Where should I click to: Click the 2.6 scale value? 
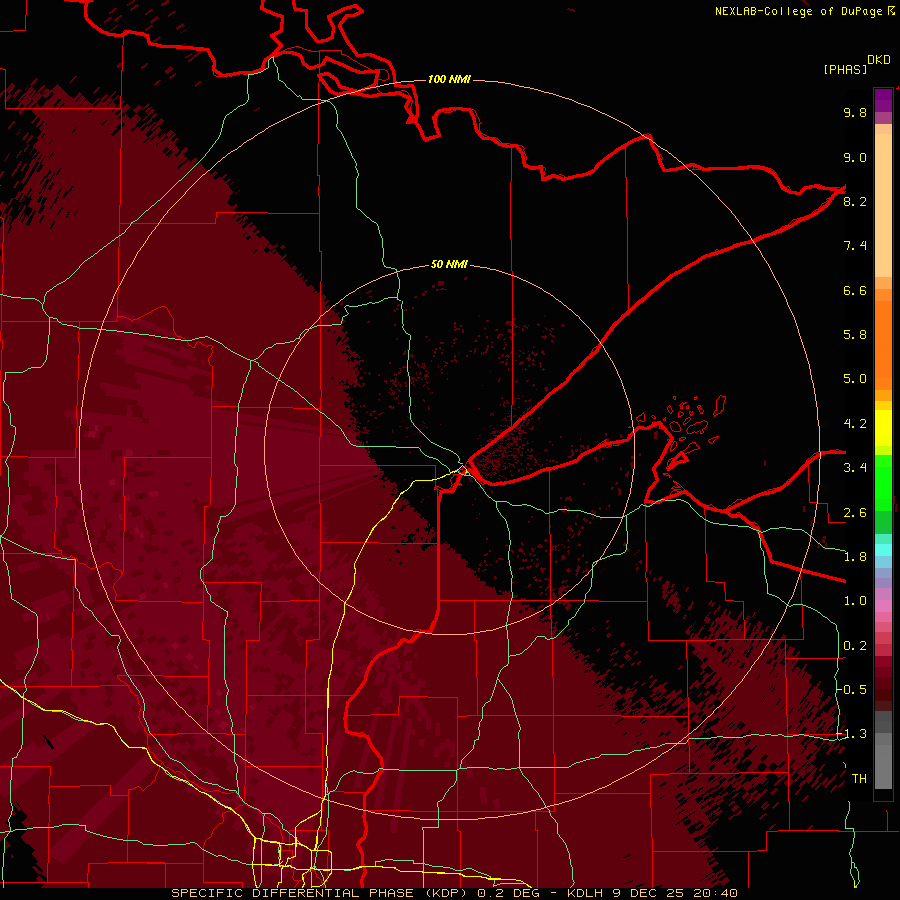click(x=855, y=513)
